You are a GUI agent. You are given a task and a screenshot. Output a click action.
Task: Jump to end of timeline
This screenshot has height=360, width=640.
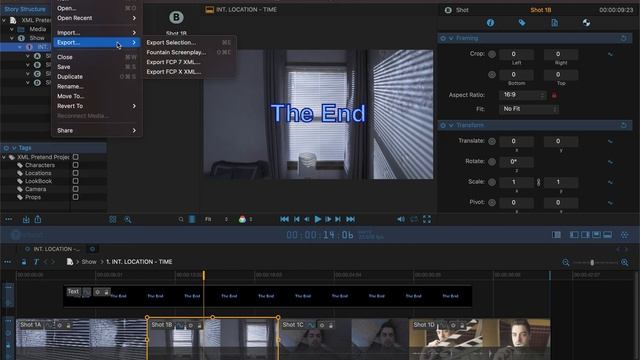[x=351, y=219]
